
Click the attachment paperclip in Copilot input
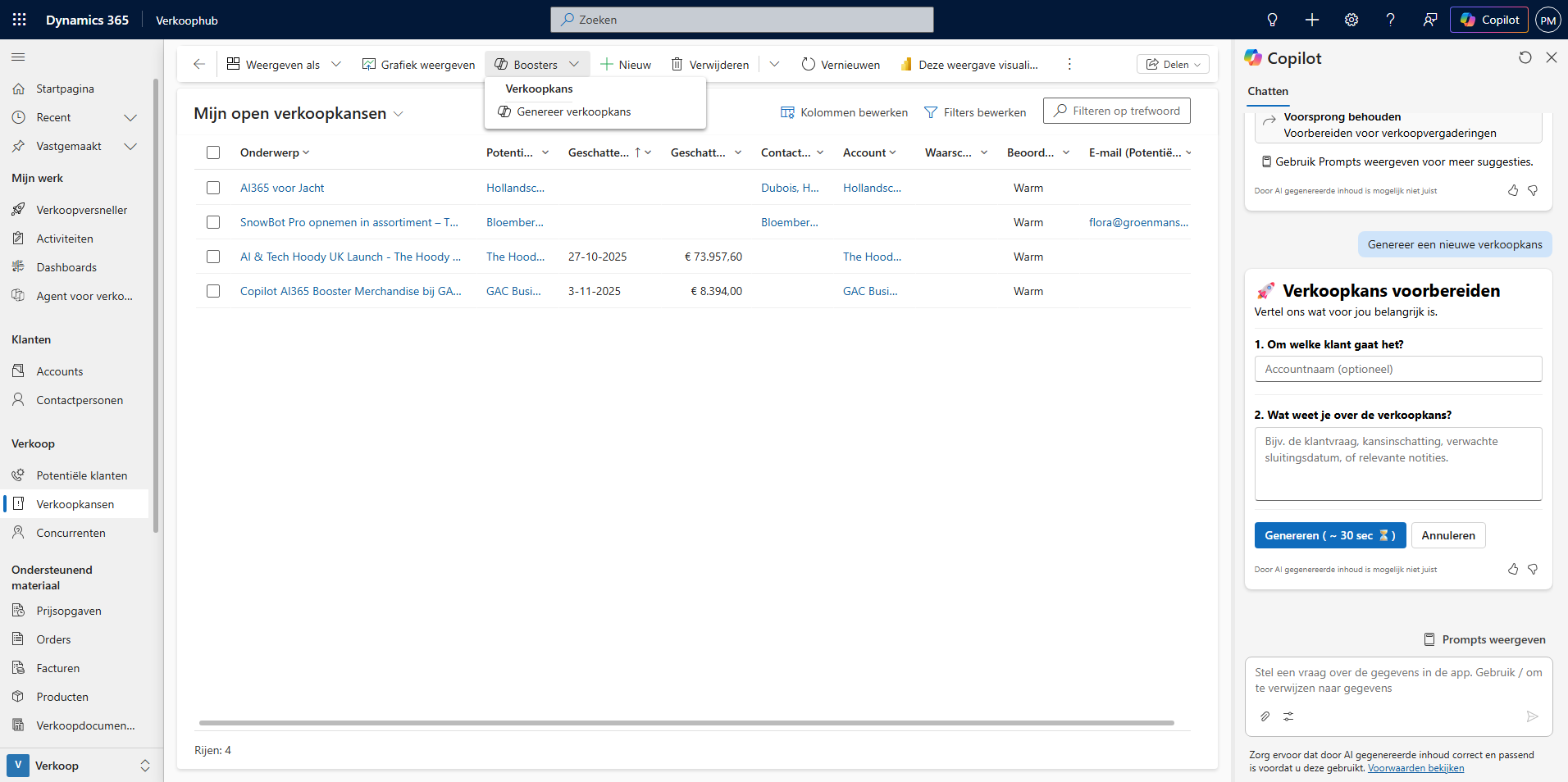coord(1265,716)
